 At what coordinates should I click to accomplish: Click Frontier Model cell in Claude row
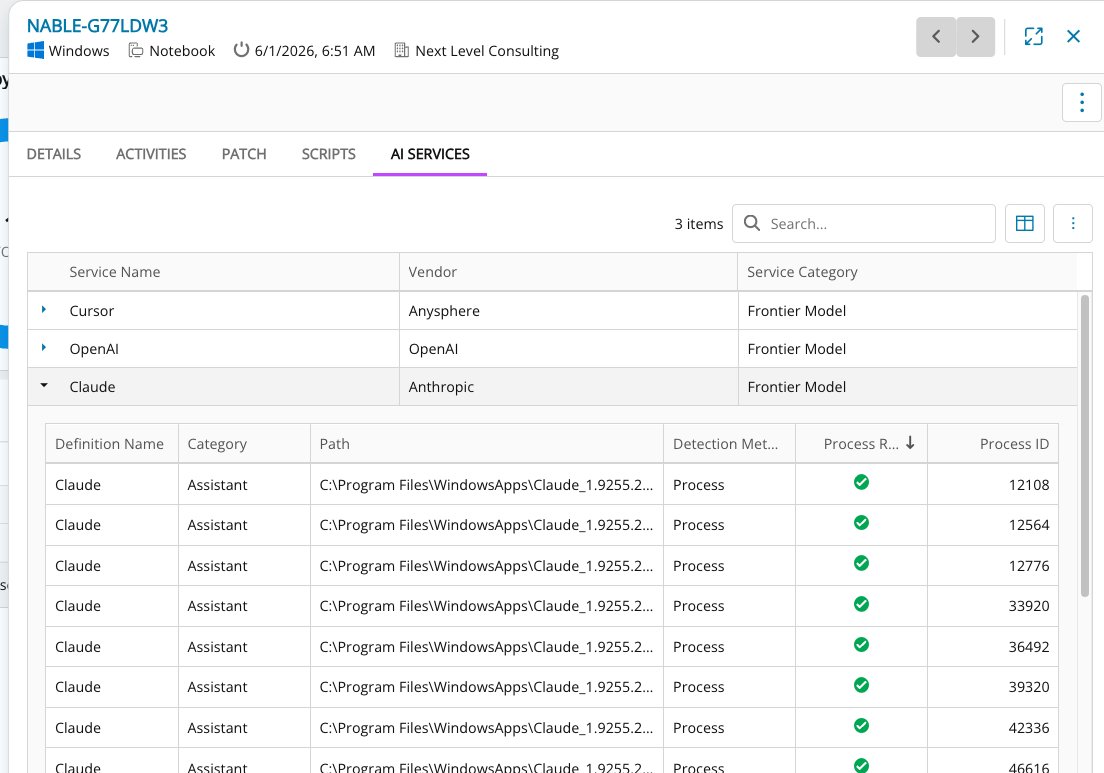click(908, 386)
